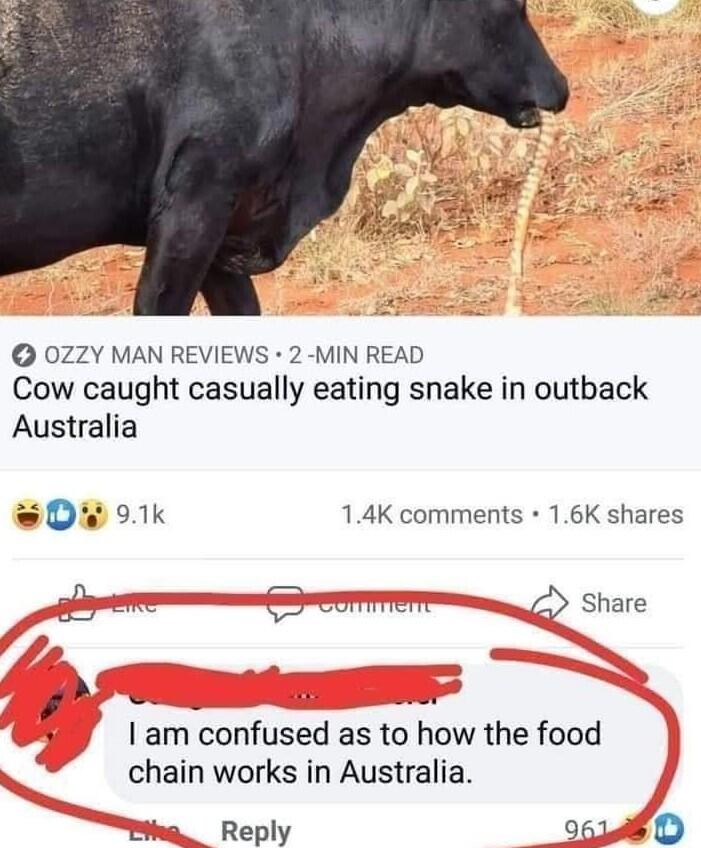Screen dimensions: 701x848
Task: Reply to the food chain comment
Action: tap(256, 831)
